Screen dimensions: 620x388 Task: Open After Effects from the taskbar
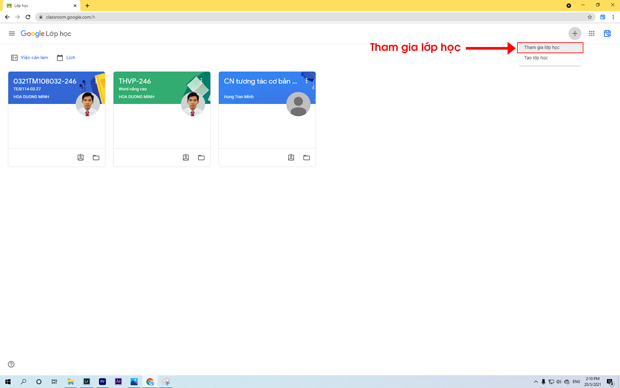click(118, 382)
